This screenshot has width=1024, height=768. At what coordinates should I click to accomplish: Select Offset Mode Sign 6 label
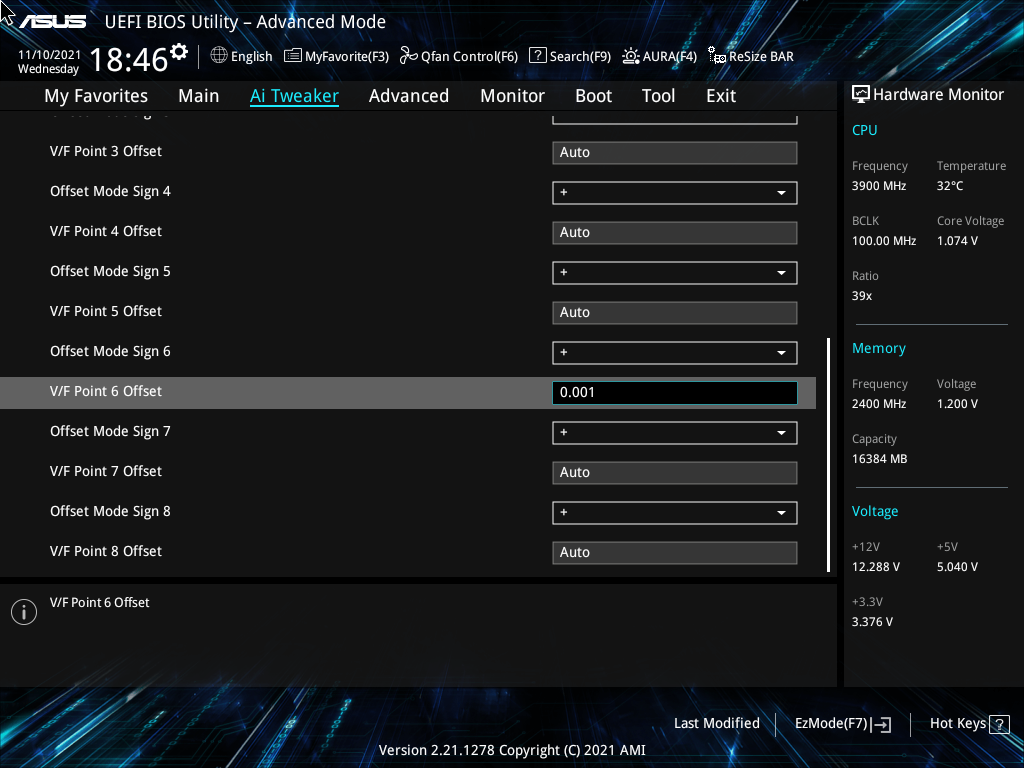(110, 351)
